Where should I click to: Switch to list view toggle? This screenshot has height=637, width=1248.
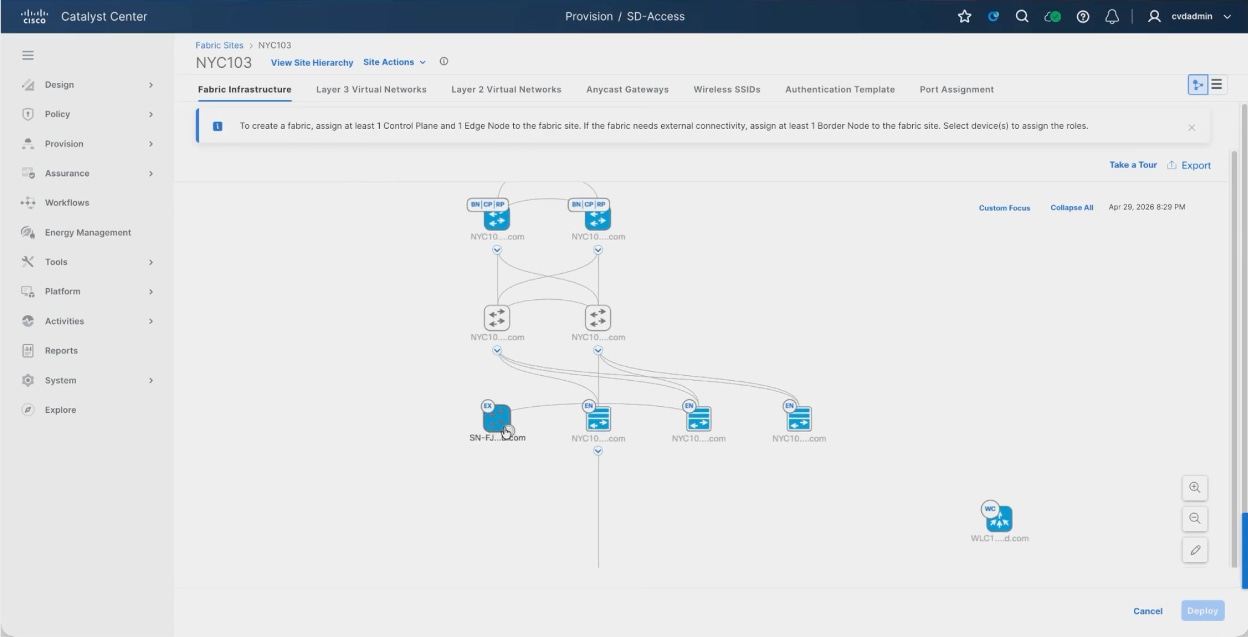click(1216, 85)
